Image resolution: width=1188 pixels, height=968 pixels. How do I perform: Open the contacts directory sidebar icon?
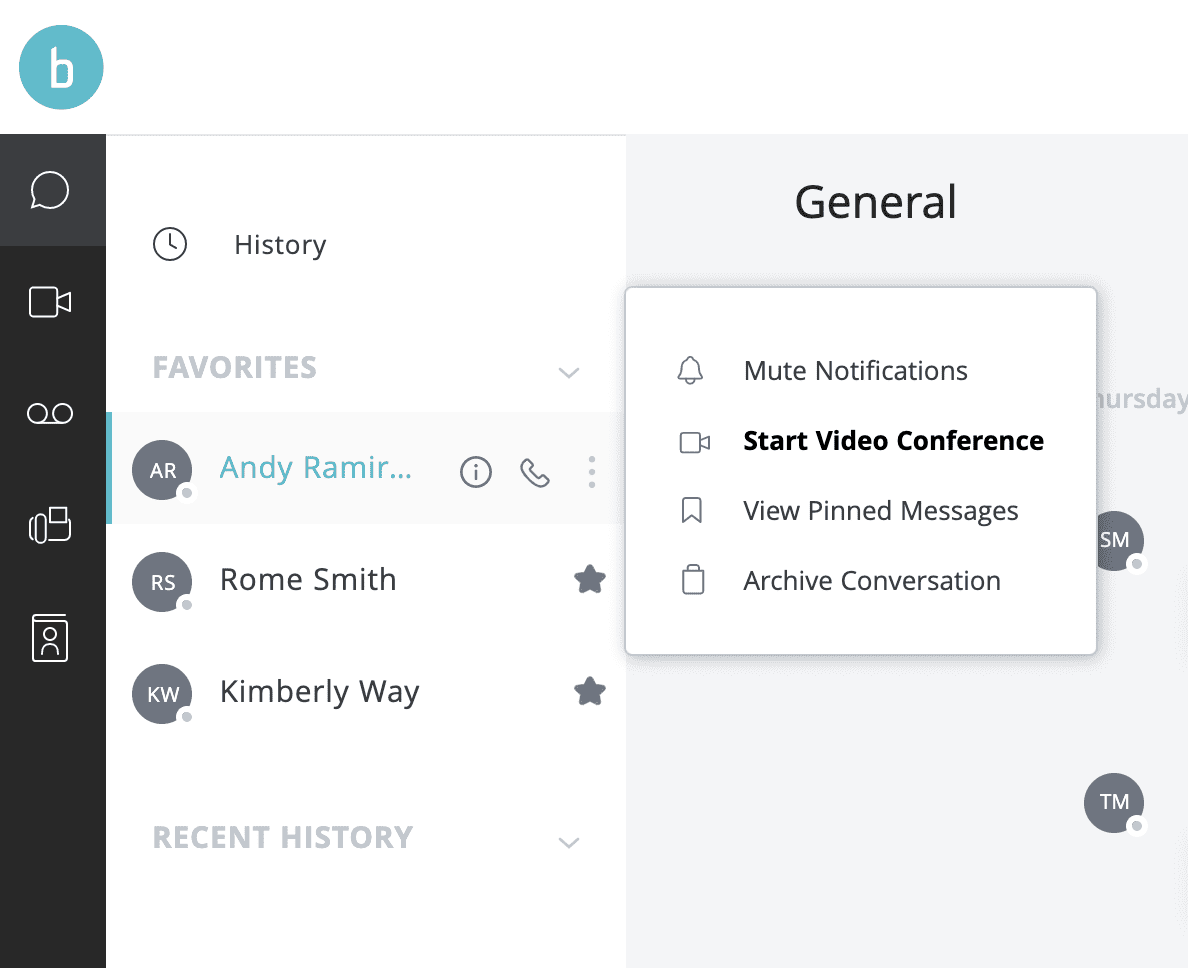point(50,638)
